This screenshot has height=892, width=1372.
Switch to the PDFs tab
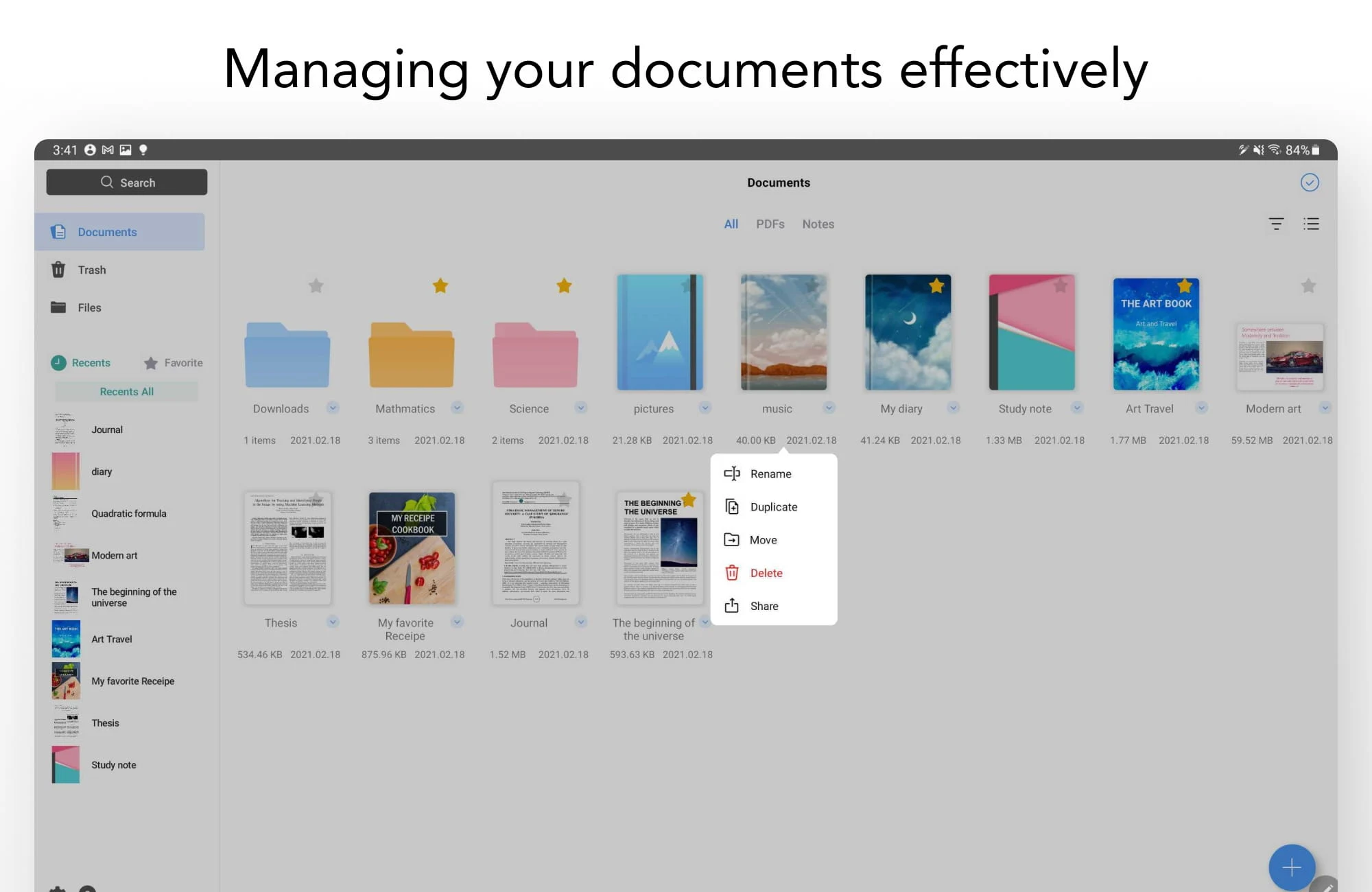(x=770, y=224)
